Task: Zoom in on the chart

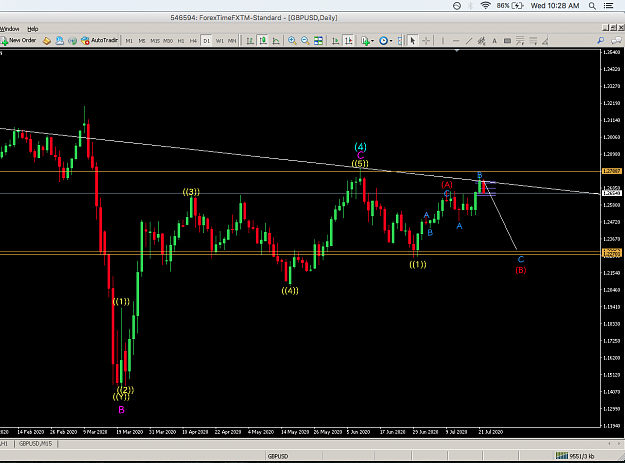Action: 292,41
